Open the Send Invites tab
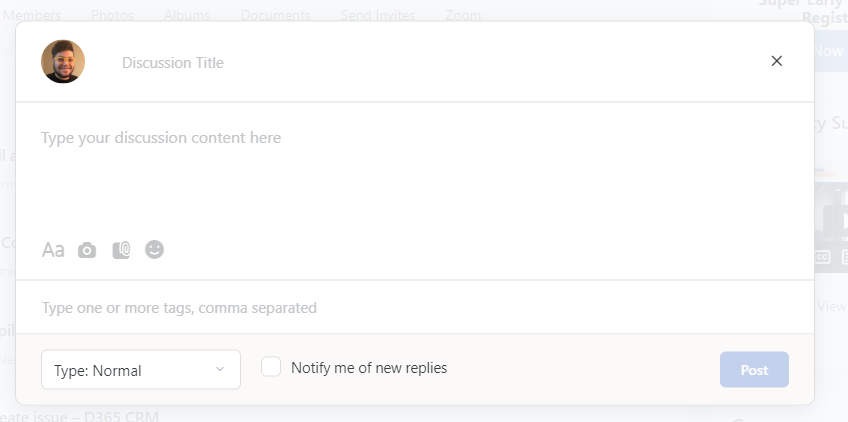848x422 pixels. pyautogui.click(x=378, y=15)
